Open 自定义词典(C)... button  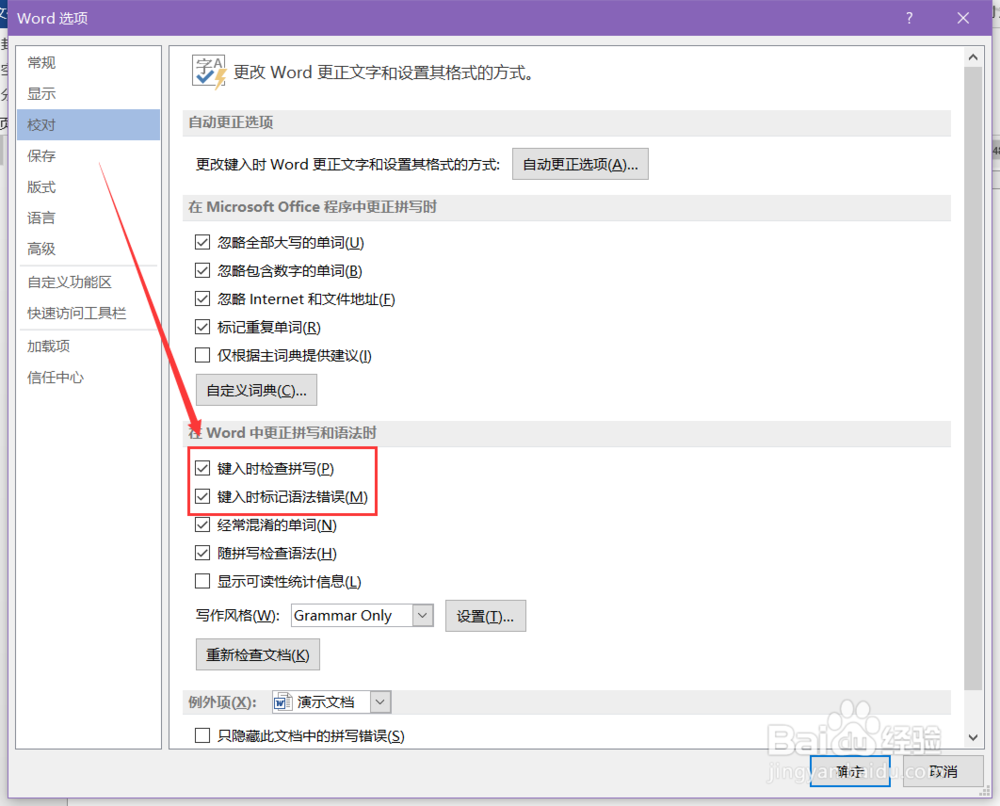[x=256, y=390]
